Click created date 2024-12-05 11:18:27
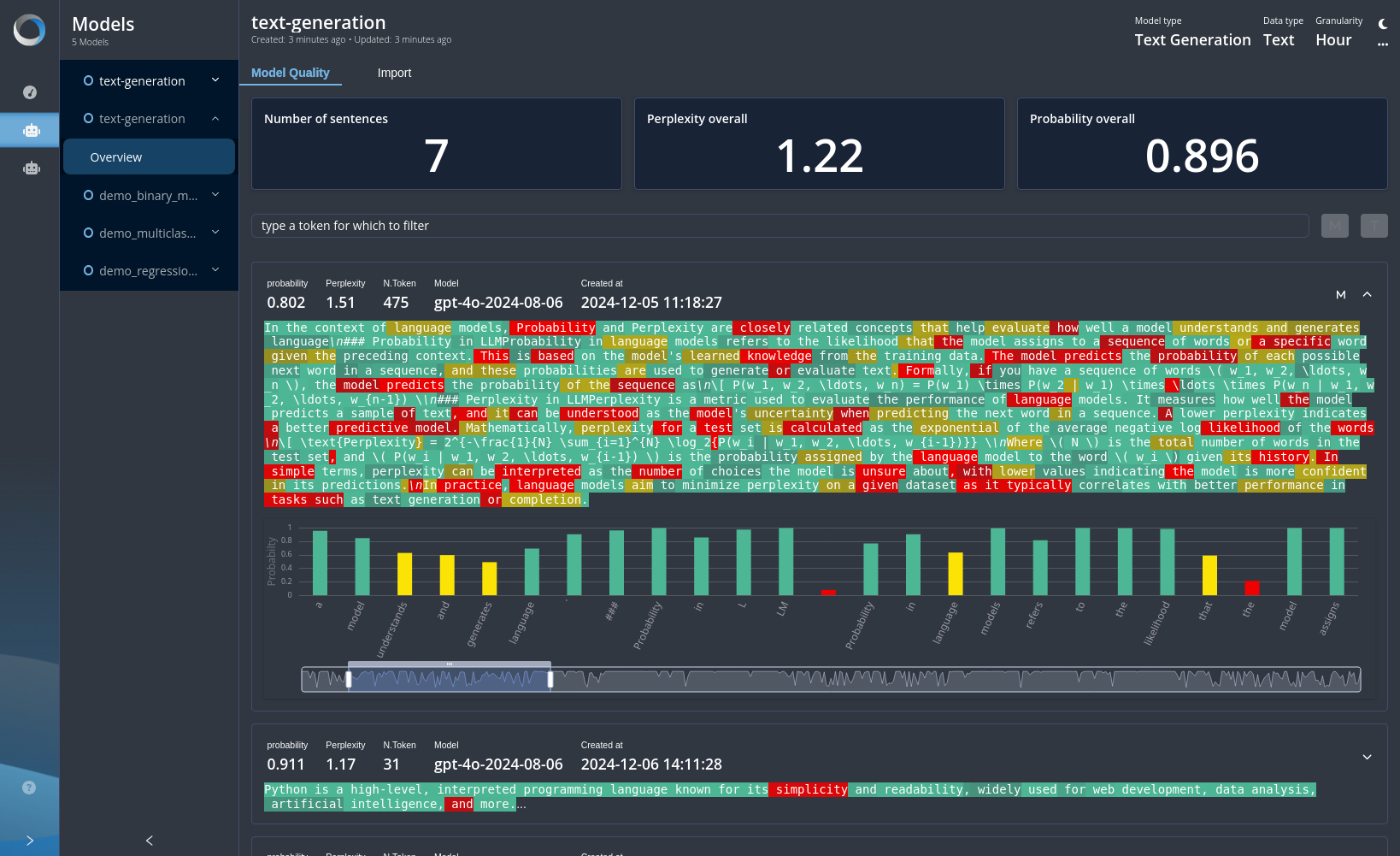Image resolution: width=1400 pixels, height=856 pixels. tap(651, 303)
